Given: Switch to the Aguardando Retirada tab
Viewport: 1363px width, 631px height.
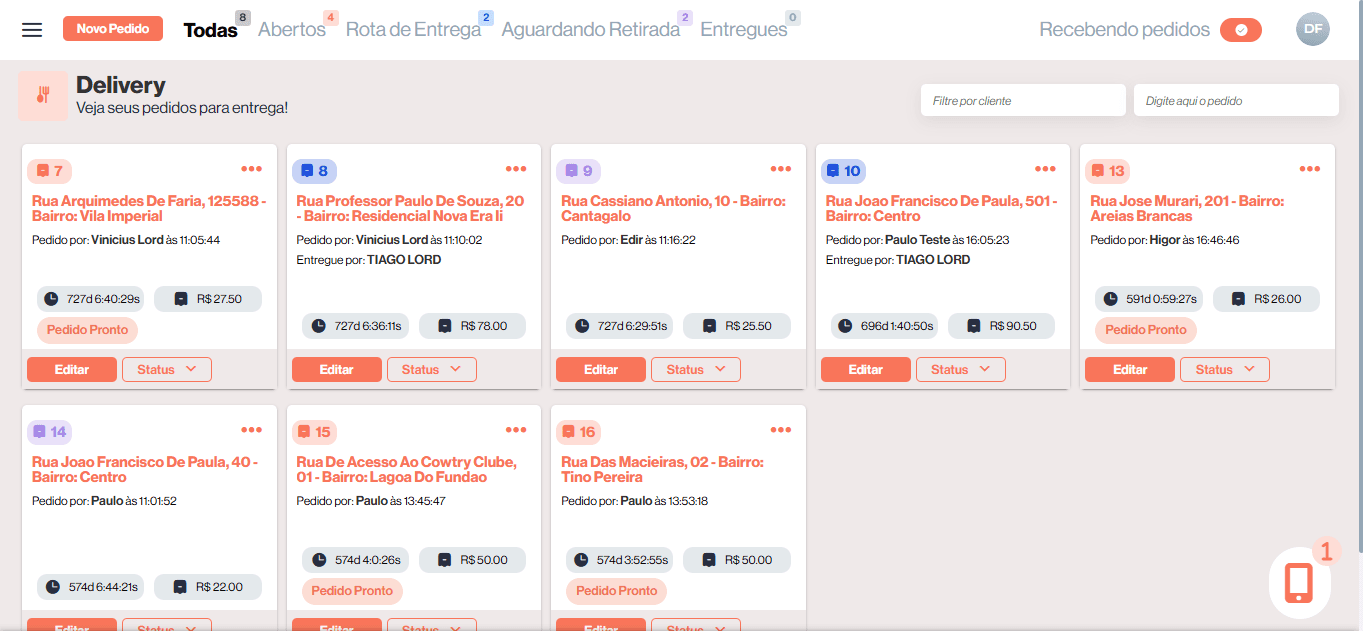Looking at the screenshot, I should 590,30.
